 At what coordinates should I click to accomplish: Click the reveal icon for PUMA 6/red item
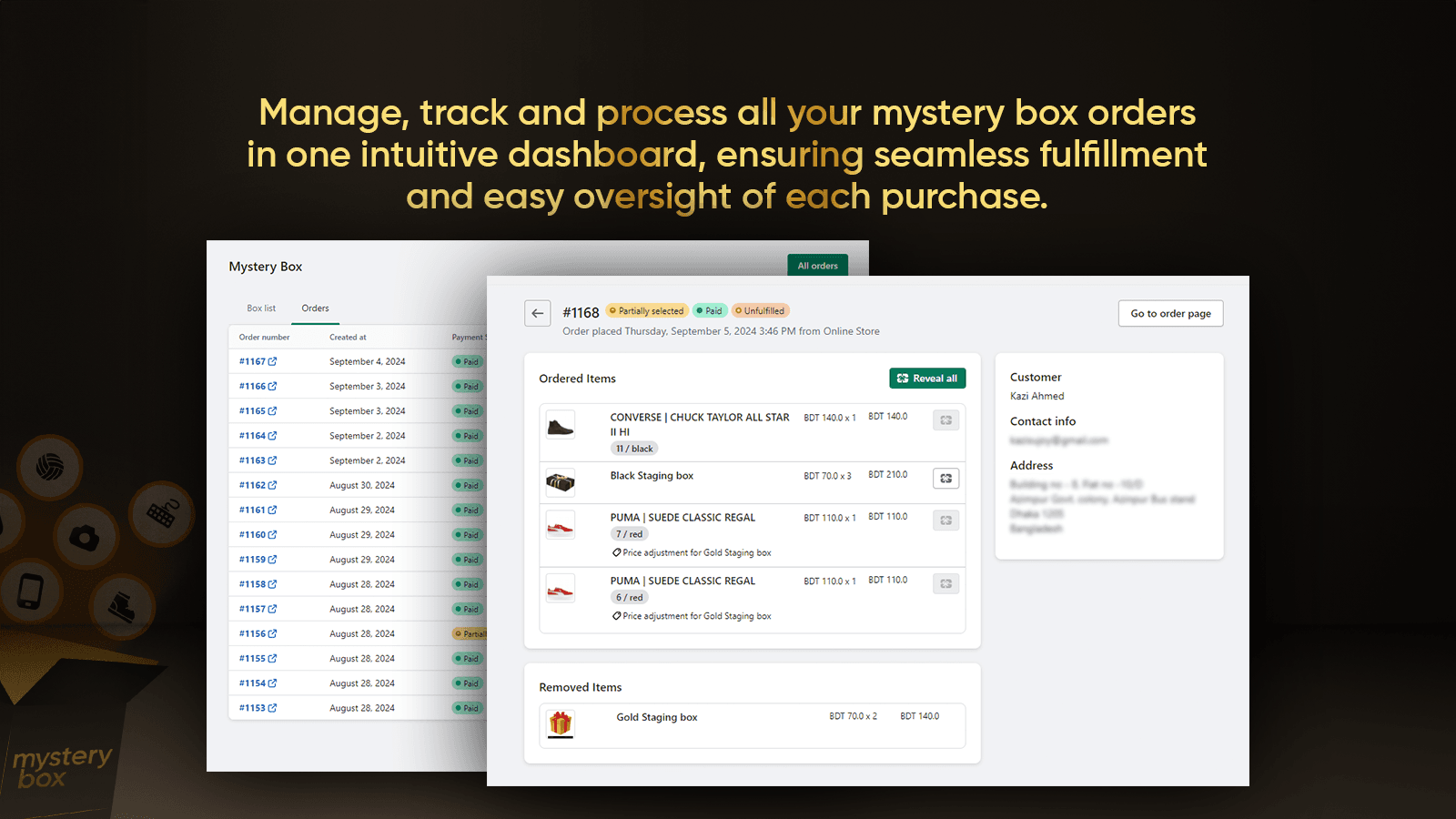pyautogui.click(x=945, y=583)
